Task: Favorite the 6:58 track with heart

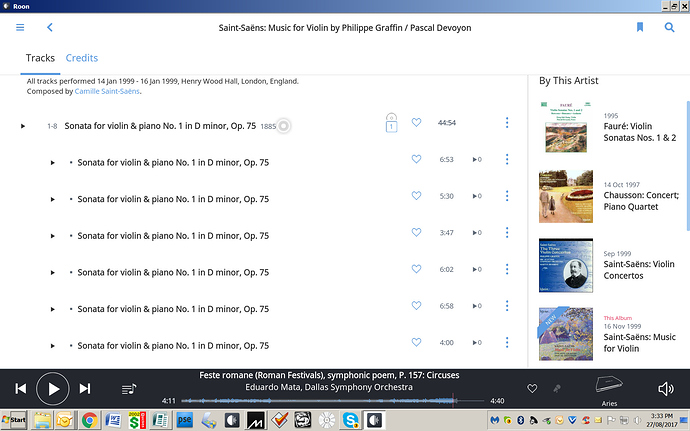Action: (416, 305)
